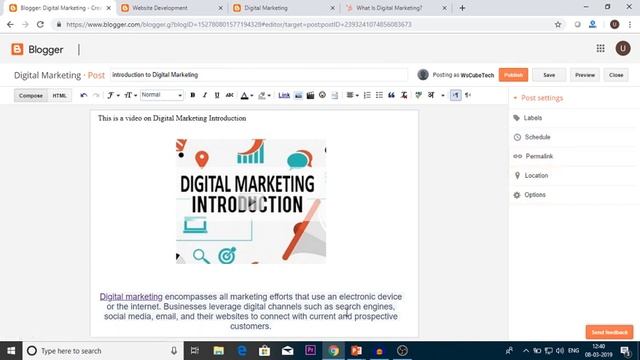
Task: Open Chrome menu with three dots
Action: point(630,24)
